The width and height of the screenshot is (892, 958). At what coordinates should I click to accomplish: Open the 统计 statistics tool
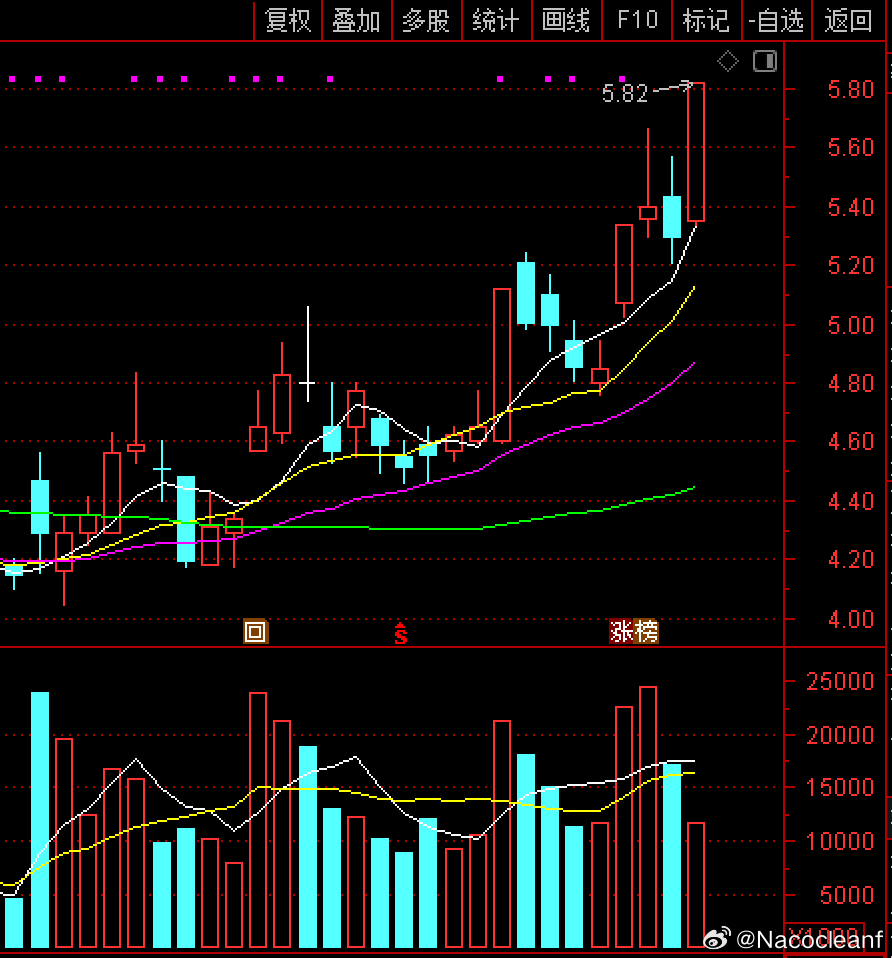point(497,20)
